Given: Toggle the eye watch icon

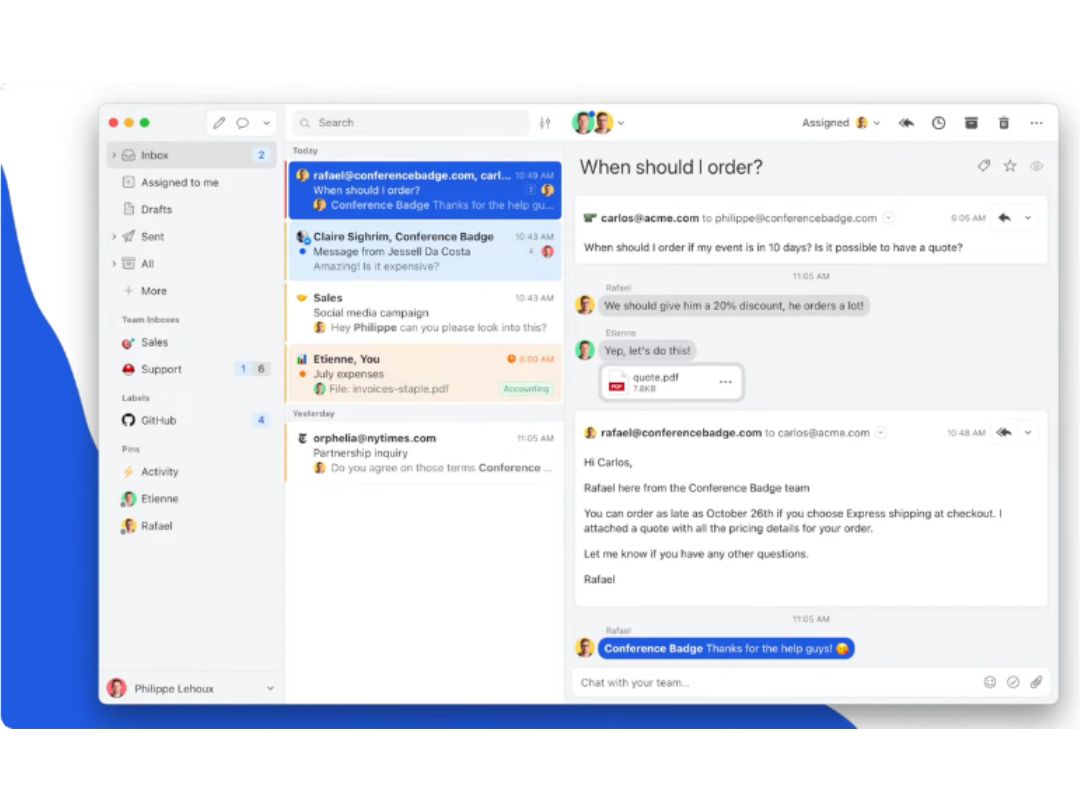Looking at the screenshot, I should pos(1036,166).
